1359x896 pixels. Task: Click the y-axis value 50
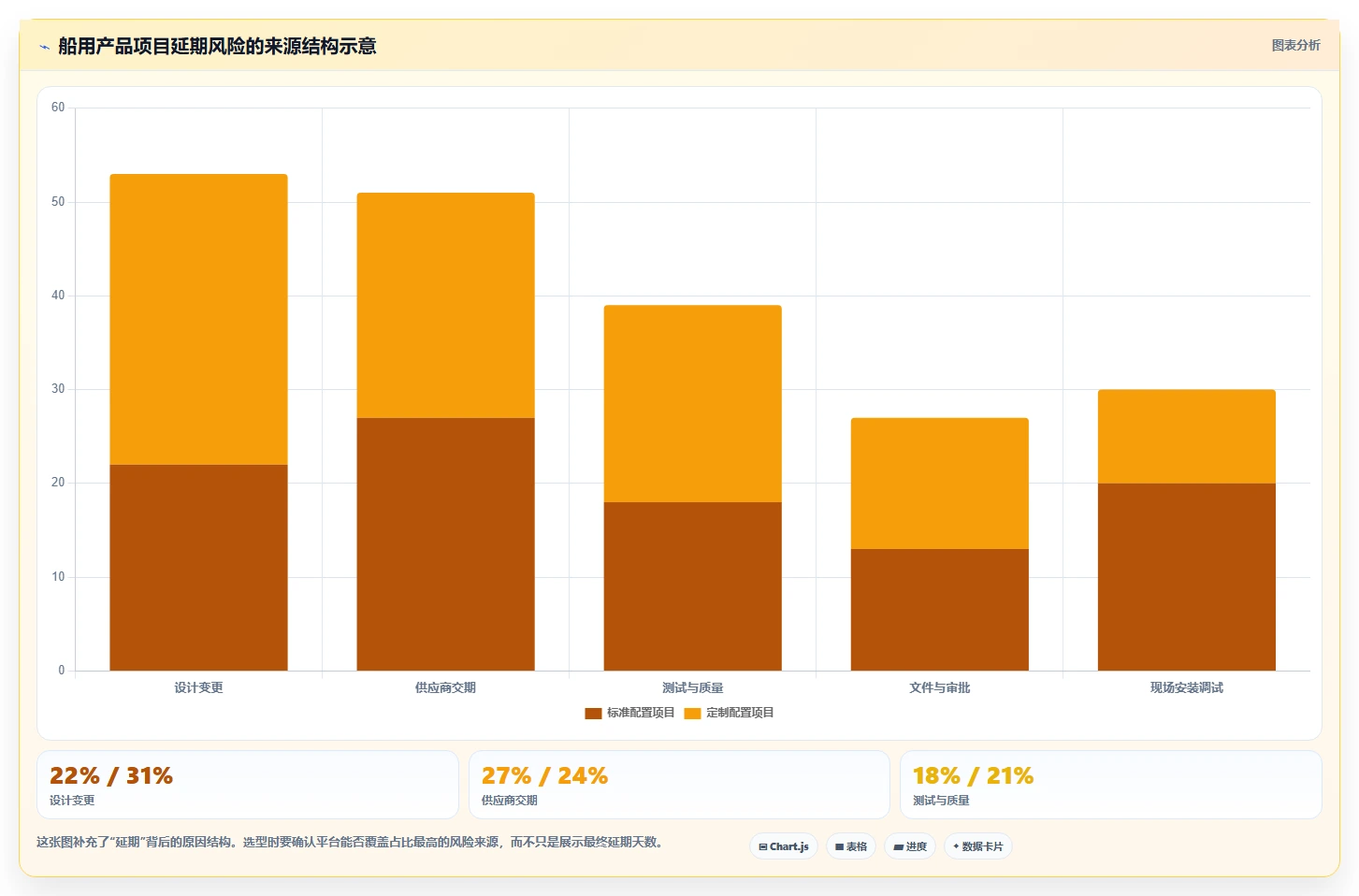tap(58, 202)
